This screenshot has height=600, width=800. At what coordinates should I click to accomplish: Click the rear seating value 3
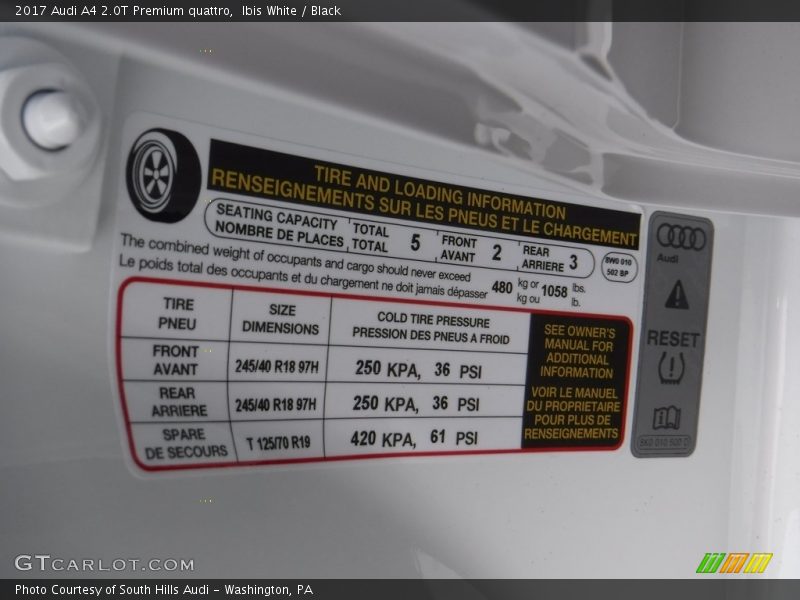[573, 262]
